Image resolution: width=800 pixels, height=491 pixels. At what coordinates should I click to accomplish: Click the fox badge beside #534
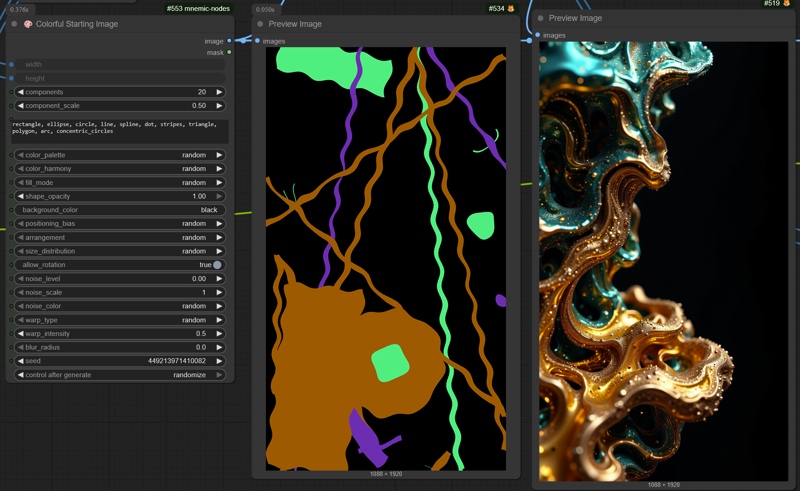point(510,9)
